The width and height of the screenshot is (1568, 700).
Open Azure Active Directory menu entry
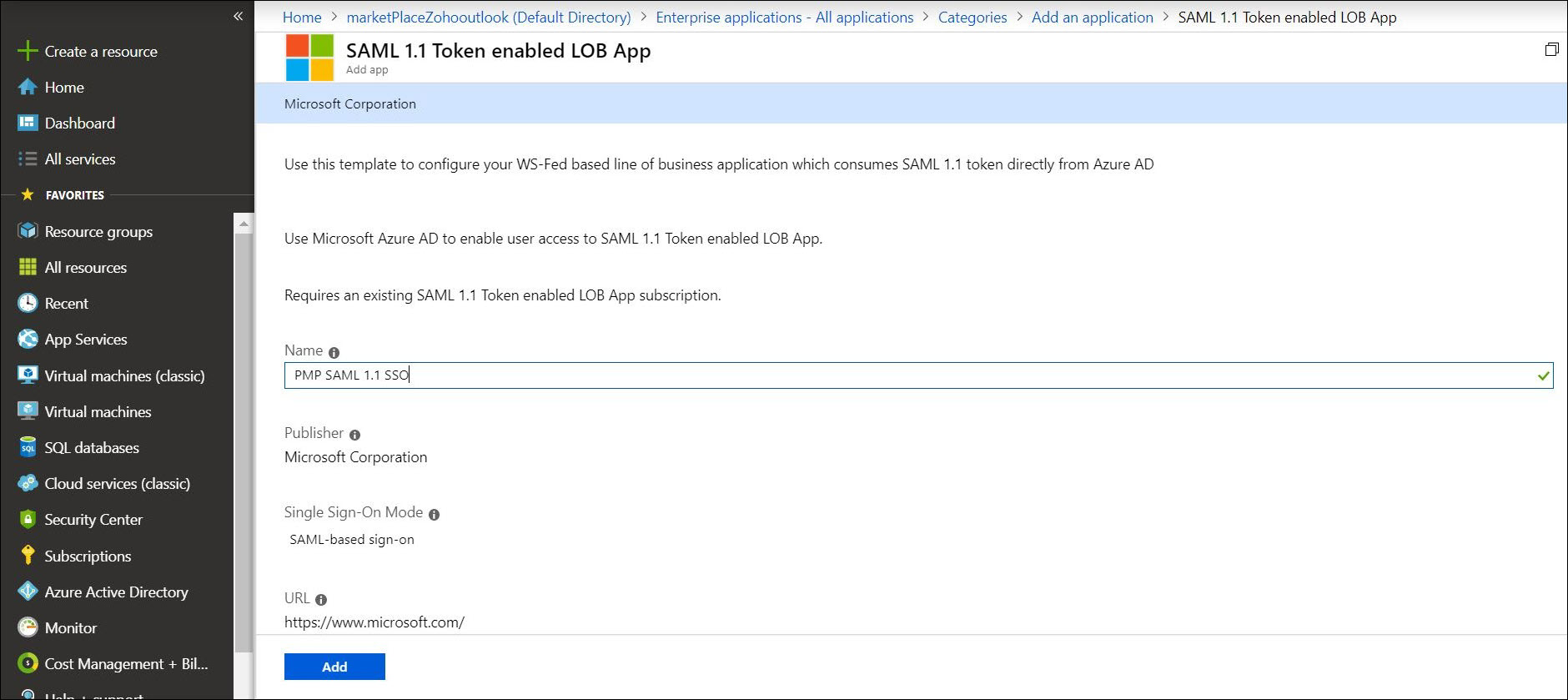click(117, 592)
